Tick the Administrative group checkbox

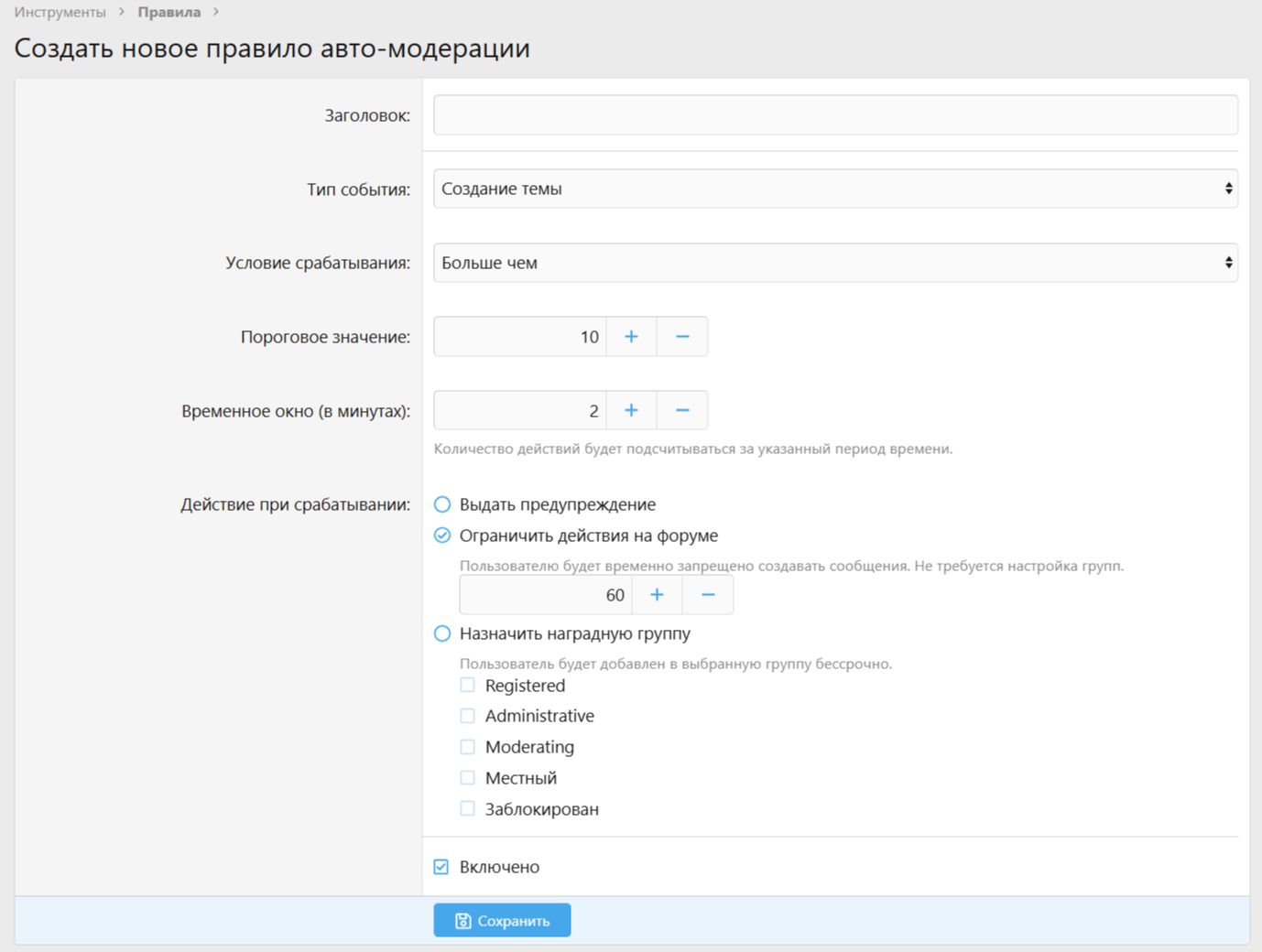pyautogui.click(x=468, y=716)
